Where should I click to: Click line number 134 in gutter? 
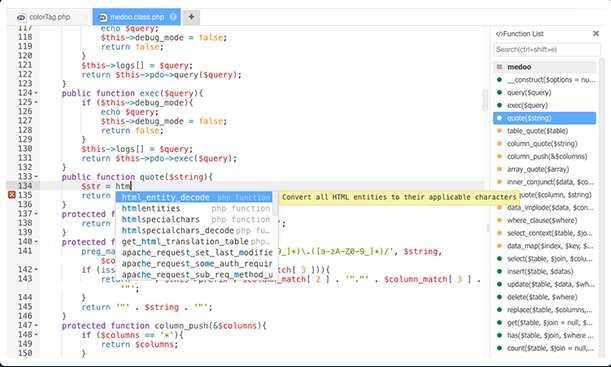(25, 186)
